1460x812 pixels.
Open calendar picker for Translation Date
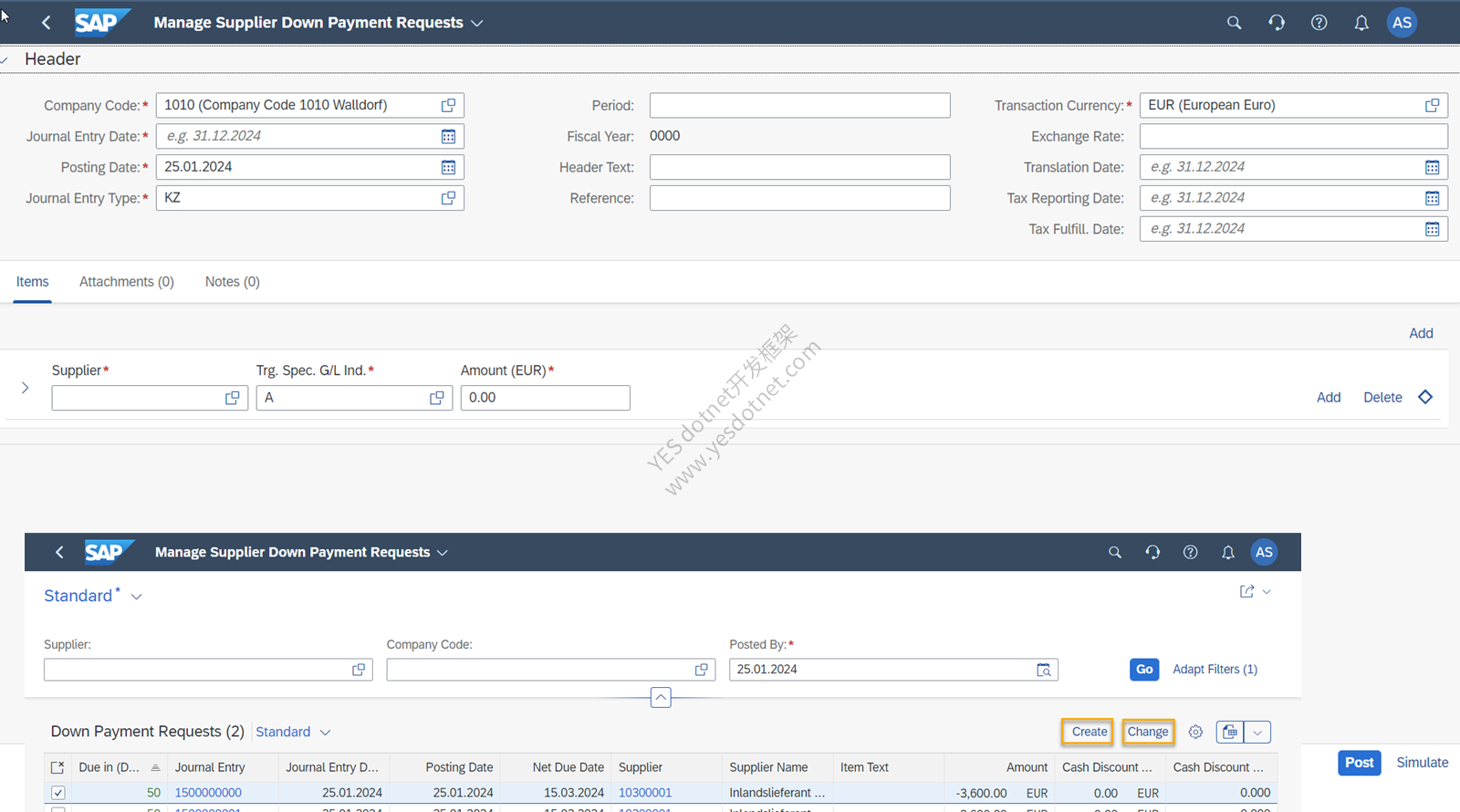coord(1432,168)
